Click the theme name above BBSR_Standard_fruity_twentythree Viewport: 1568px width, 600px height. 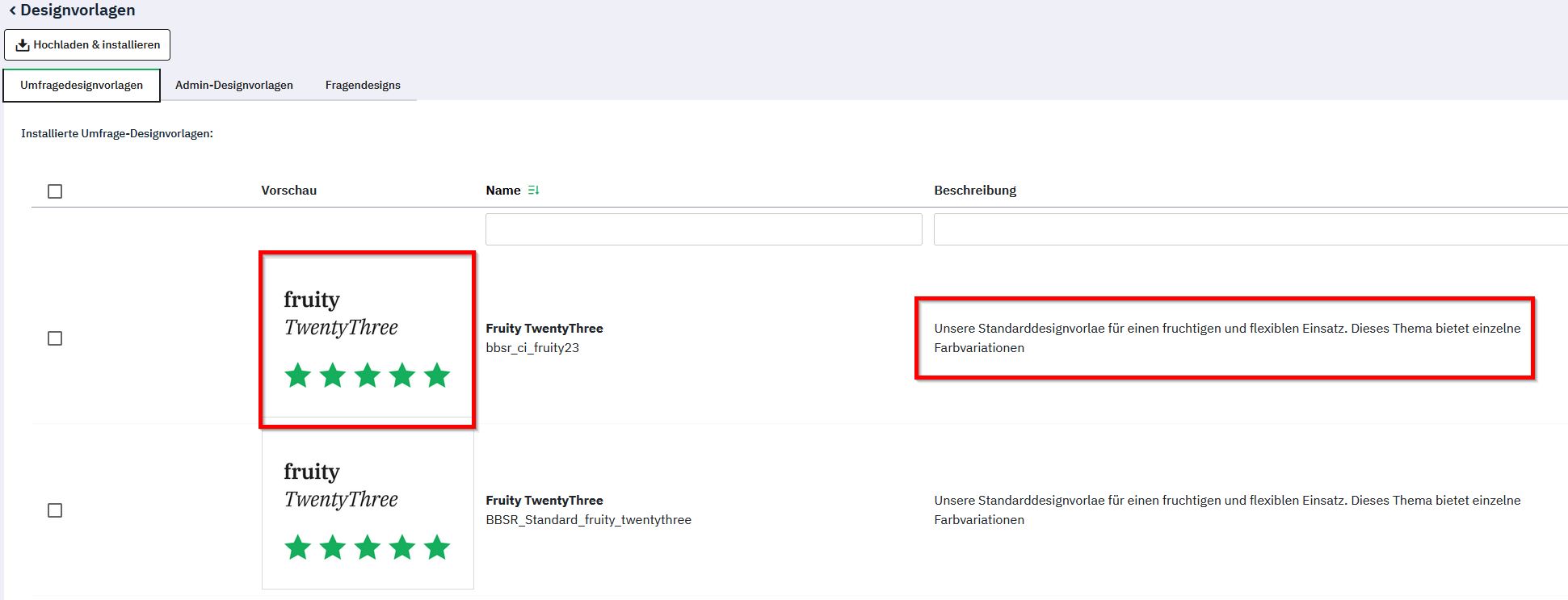point(544,501)
